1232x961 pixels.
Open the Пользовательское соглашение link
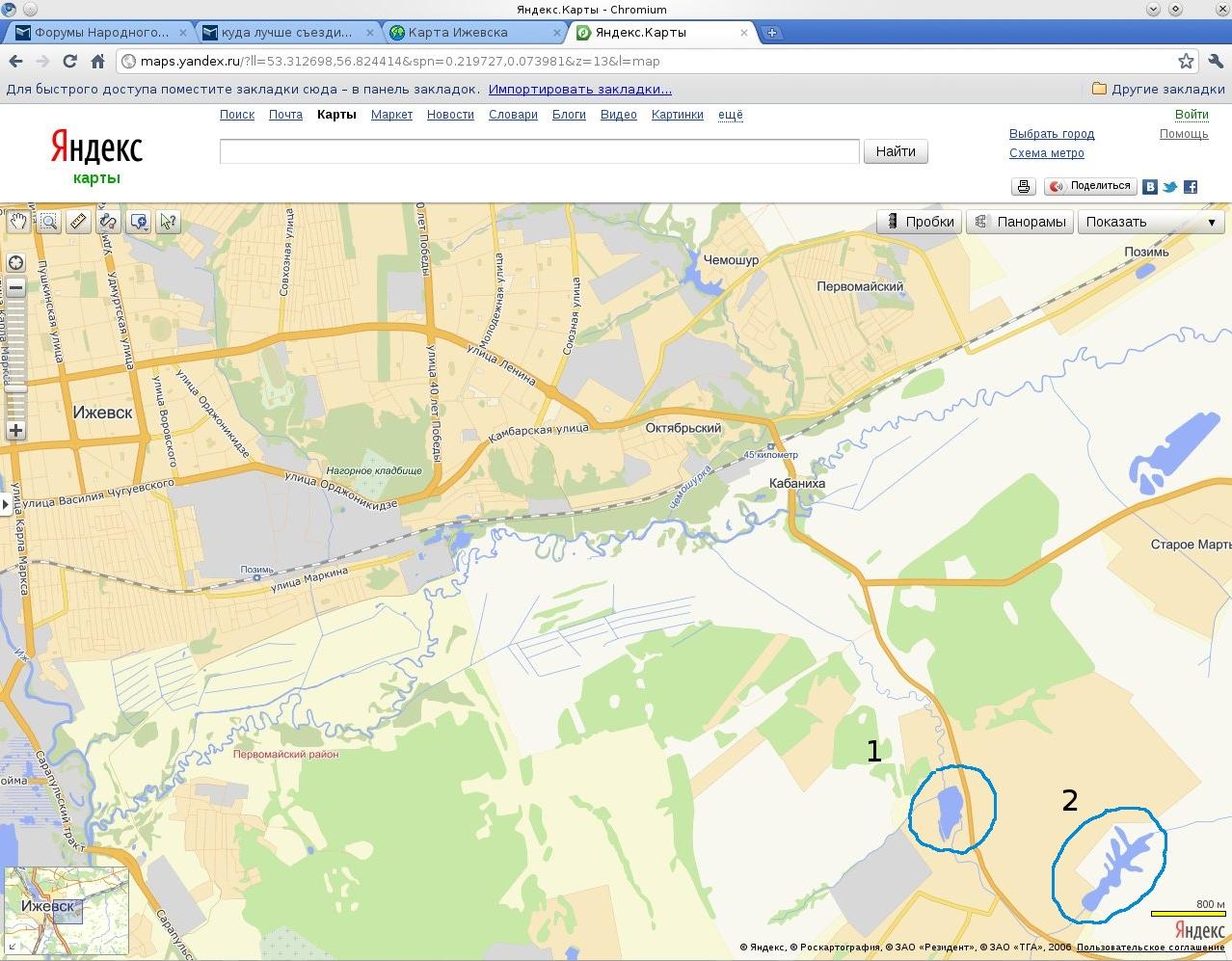[1151, 948]
